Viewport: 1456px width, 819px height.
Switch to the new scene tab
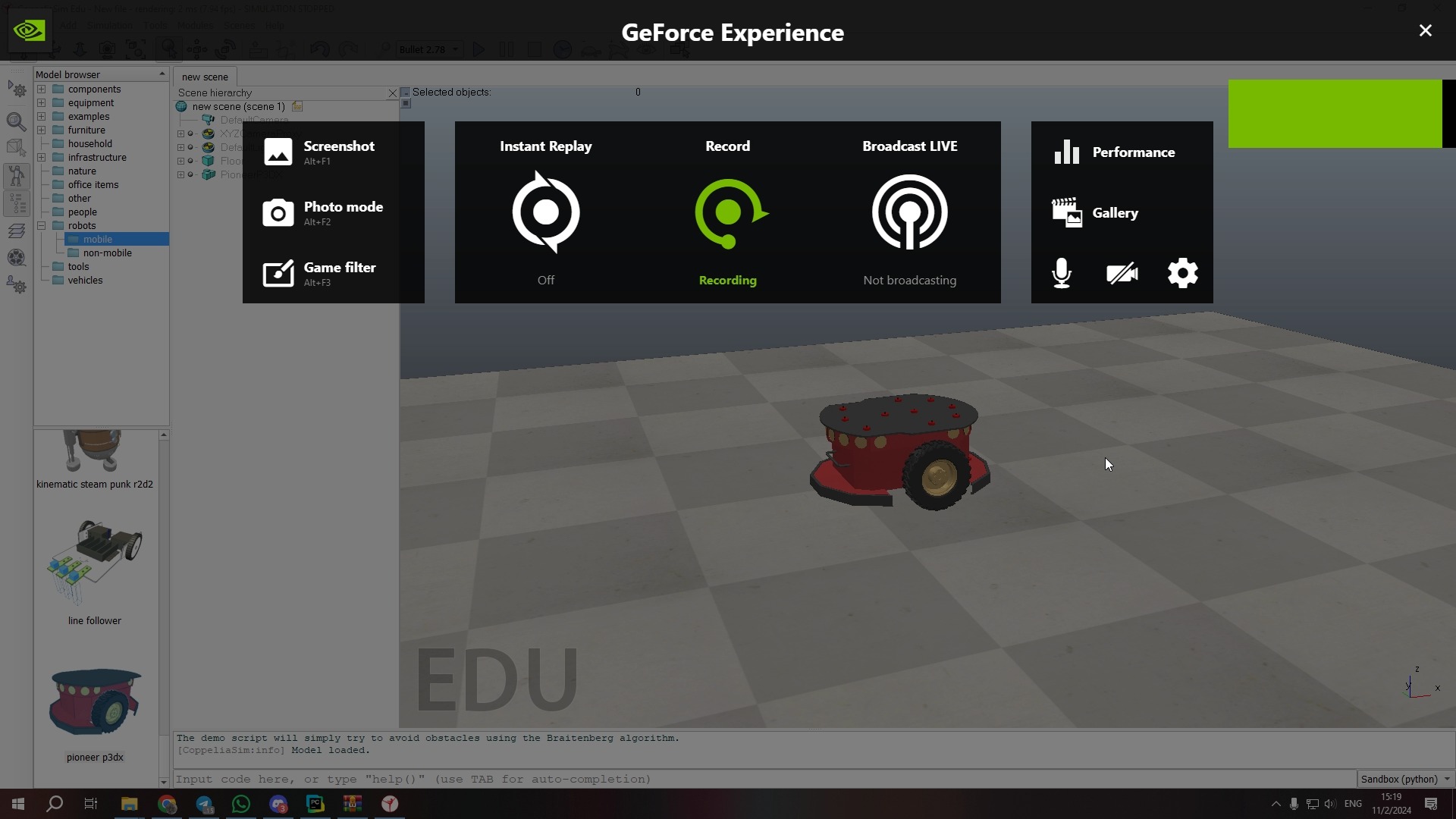point(205,77)
